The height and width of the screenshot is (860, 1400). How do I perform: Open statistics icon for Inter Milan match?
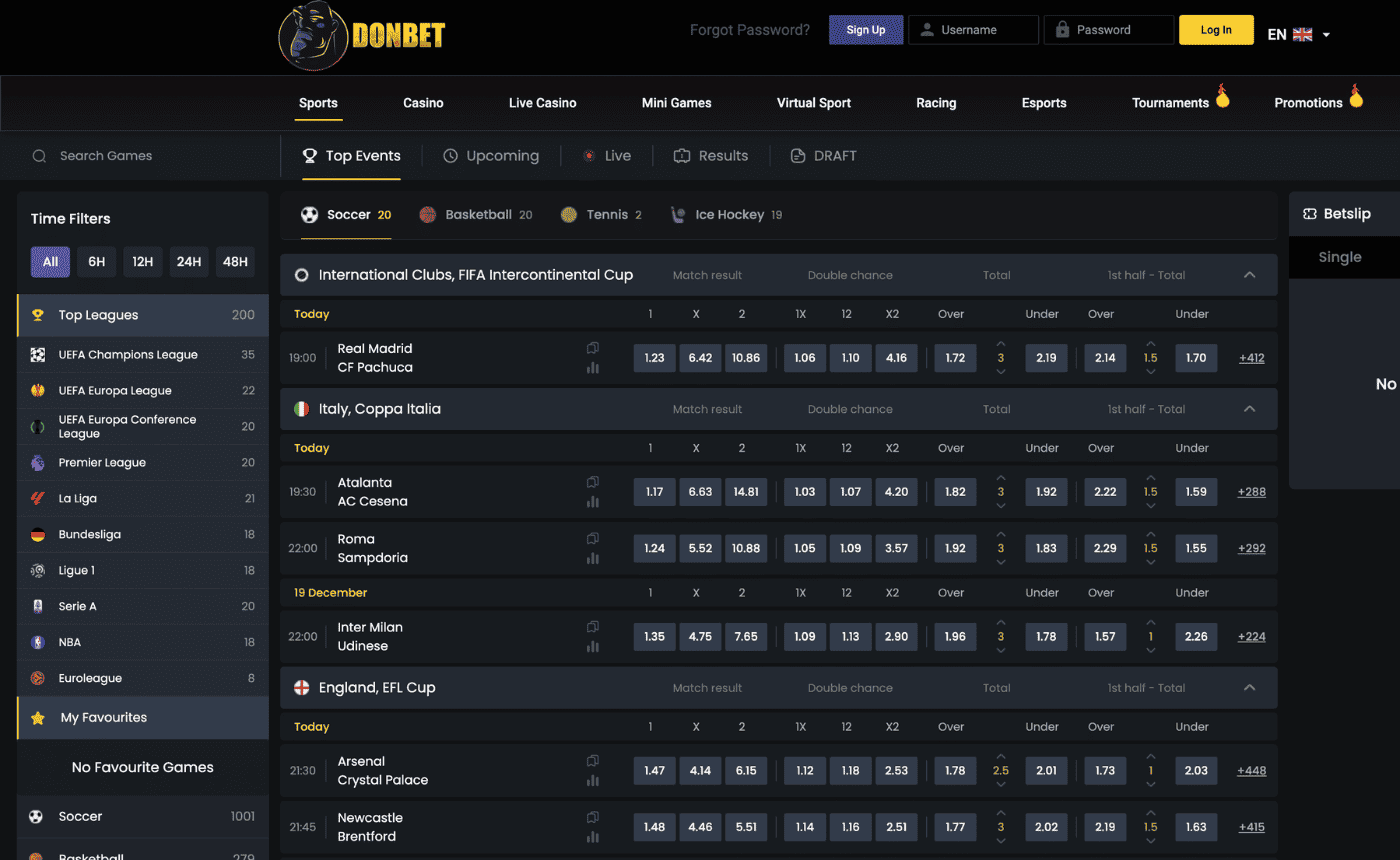(x=593, y=646)
